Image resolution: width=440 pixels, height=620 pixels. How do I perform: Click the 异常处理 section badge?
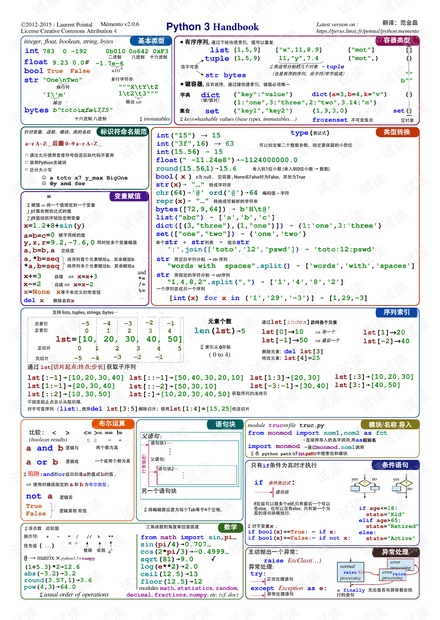tap(395, 552)
